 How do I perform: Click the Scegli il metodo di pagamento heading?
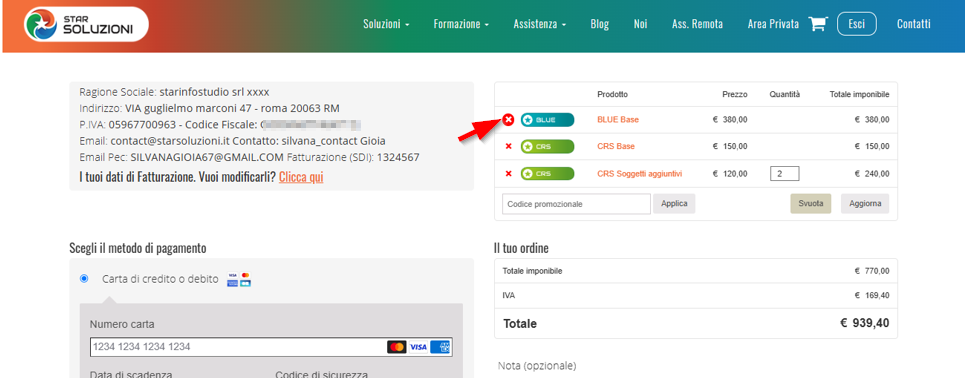(x=138, y=249)
